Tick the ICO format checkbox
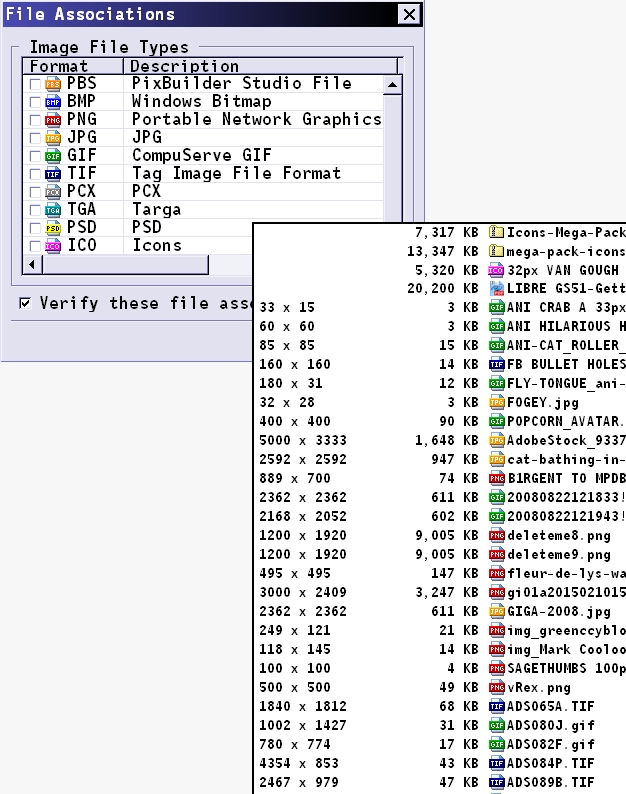626x794 pixels. [35, 246]
